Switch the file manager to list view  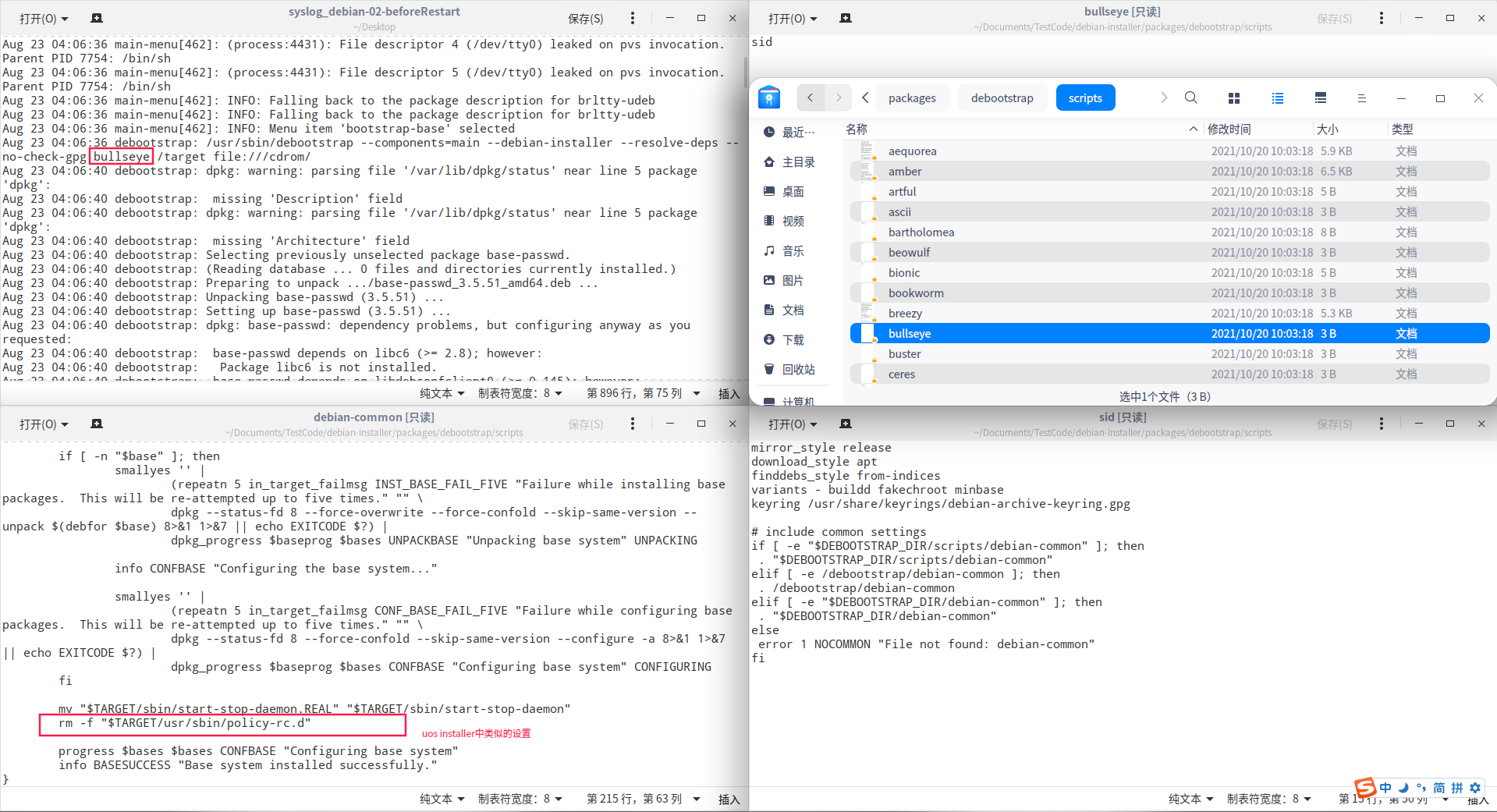pos(1278,98)
